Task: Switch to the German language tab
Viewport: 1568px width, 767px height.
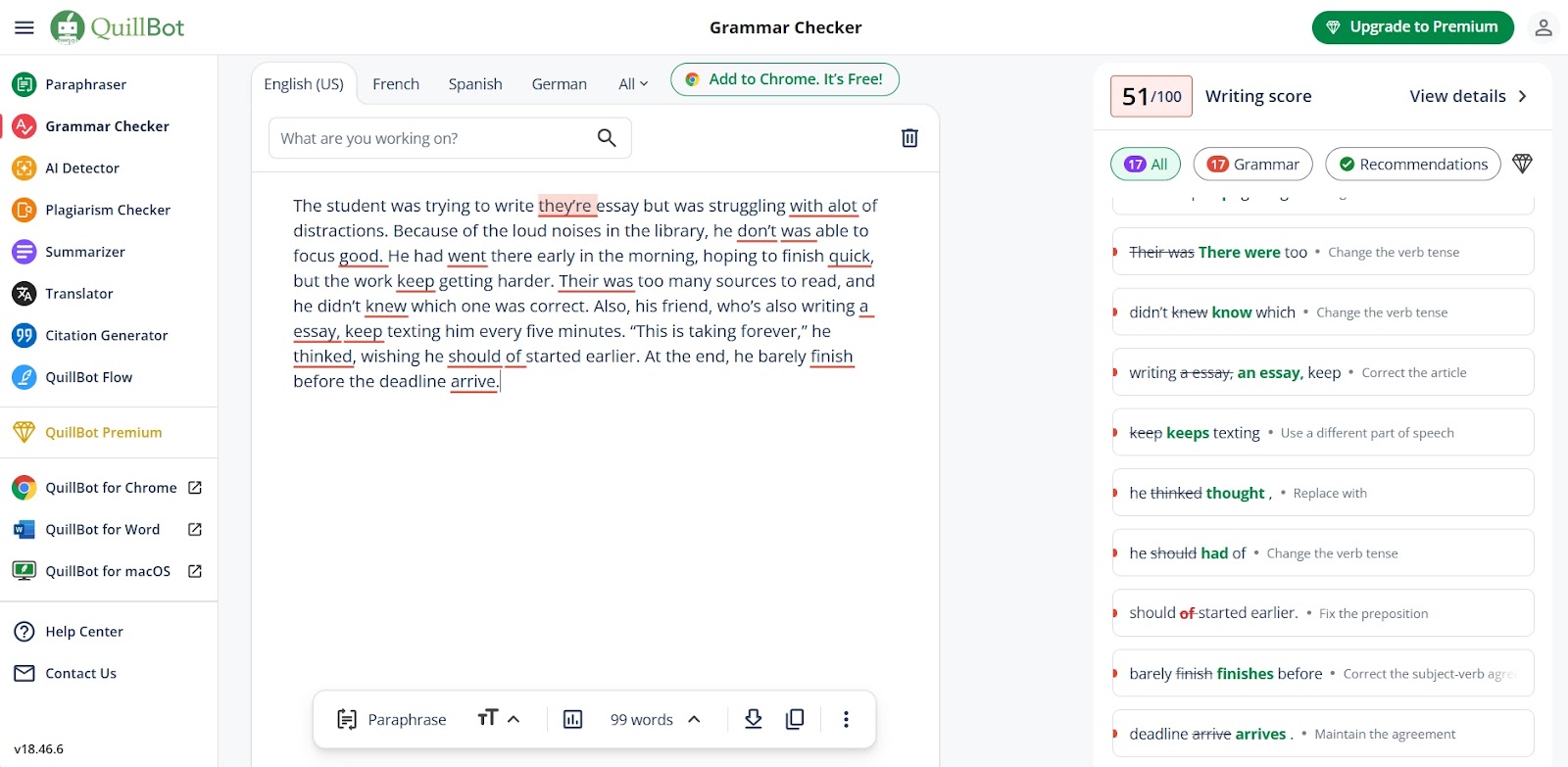Action: pyautogui.click(x=560, y=84)
